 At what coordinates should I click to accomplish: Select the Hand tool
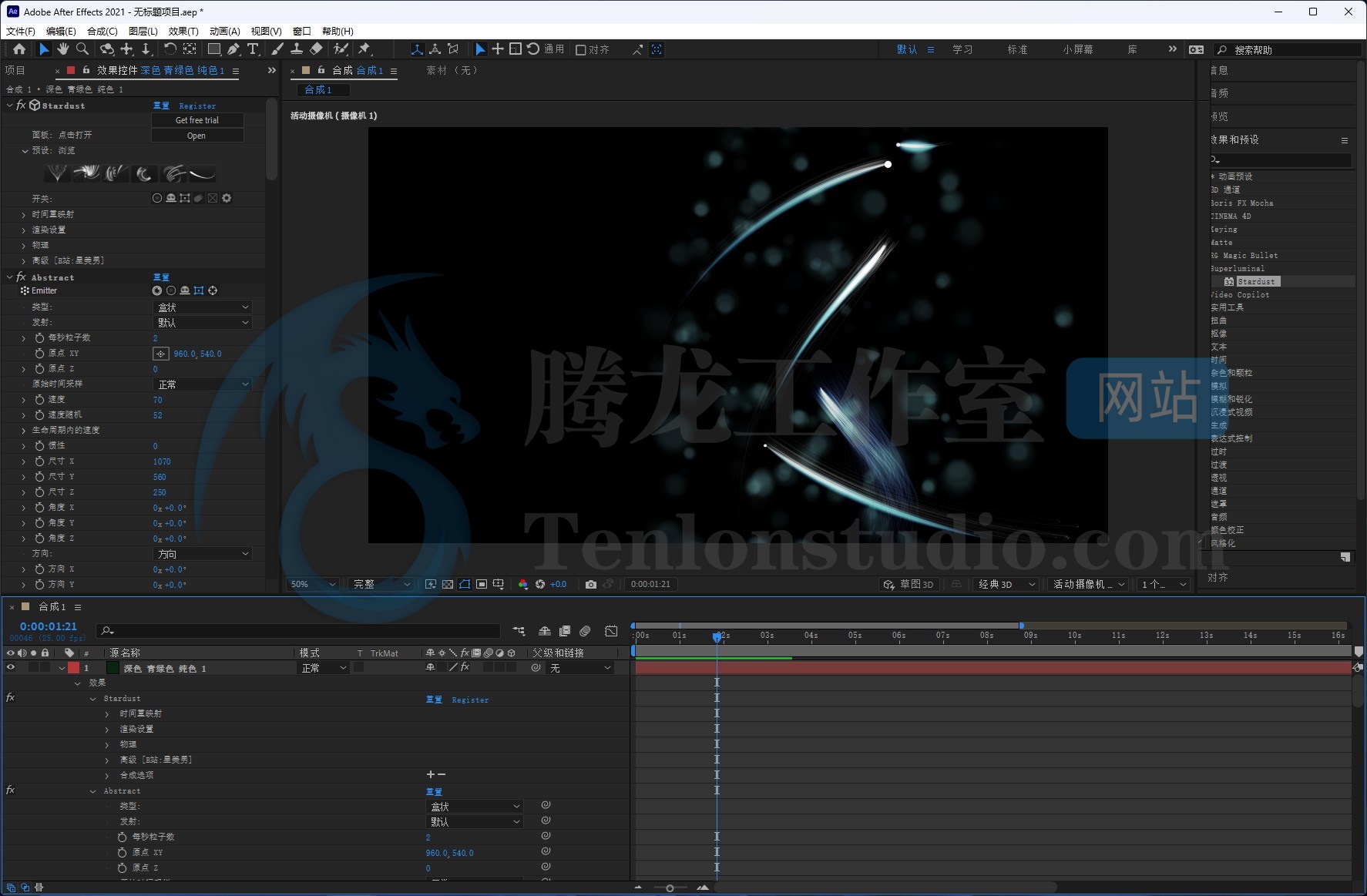(x=62, y=49)
